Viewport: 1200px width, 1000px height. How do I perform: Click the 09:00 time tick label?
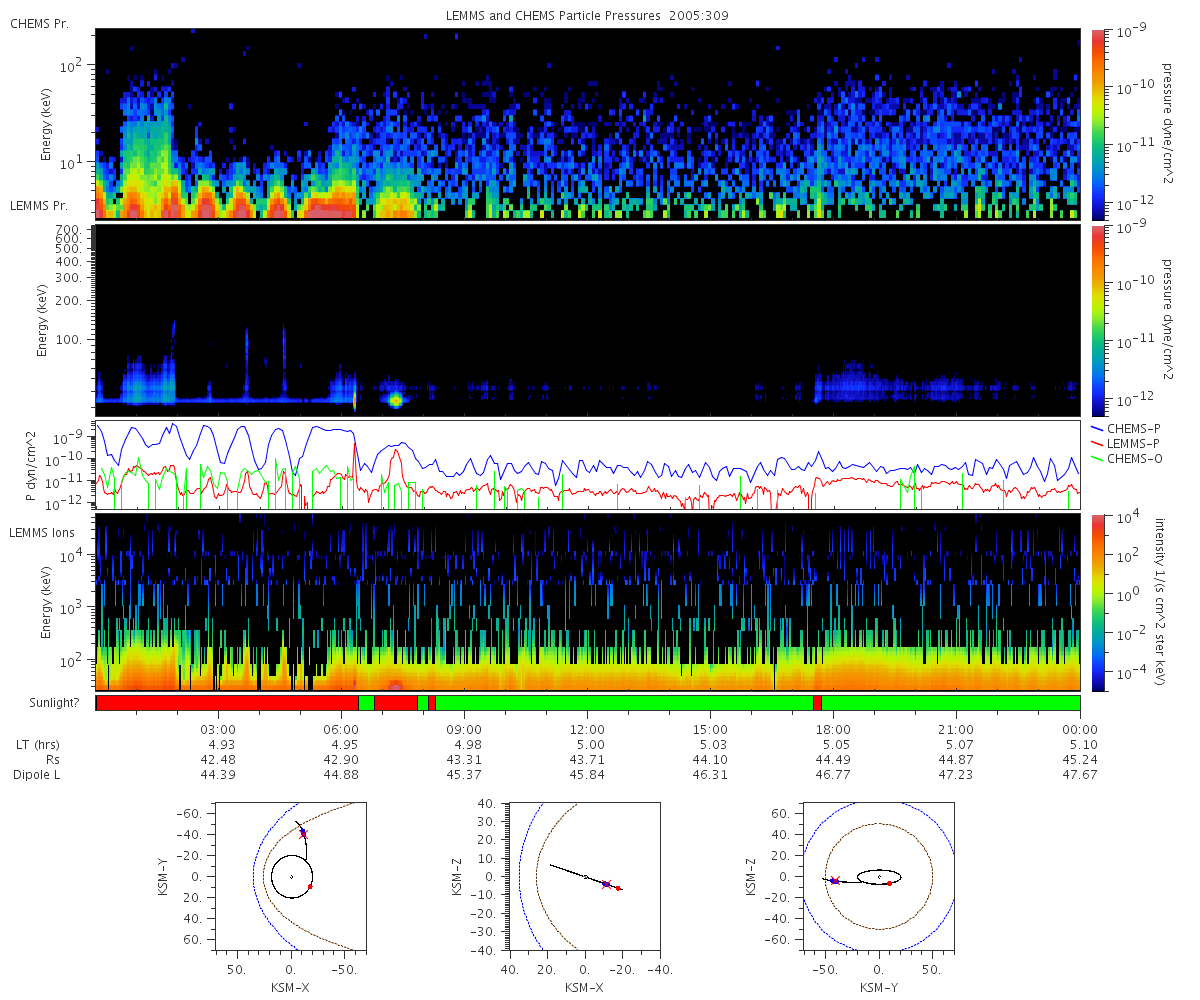[465, 728]
